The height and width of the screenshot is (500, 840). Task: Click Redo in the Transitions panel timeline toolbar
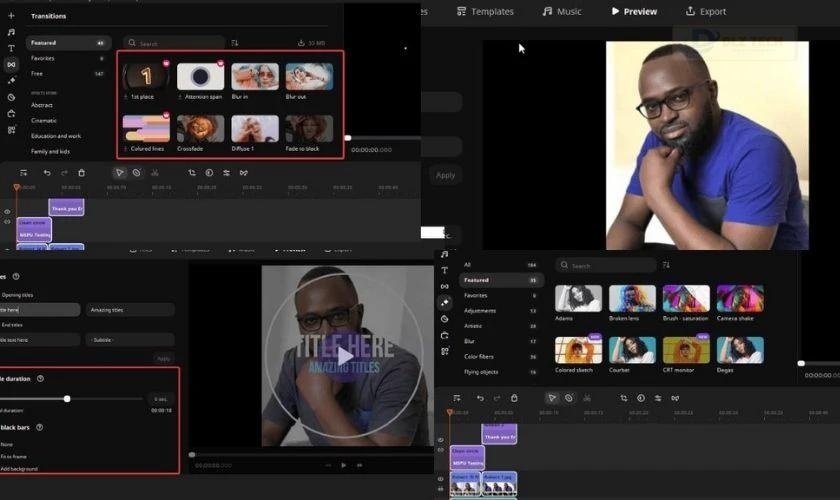point(64,173)
